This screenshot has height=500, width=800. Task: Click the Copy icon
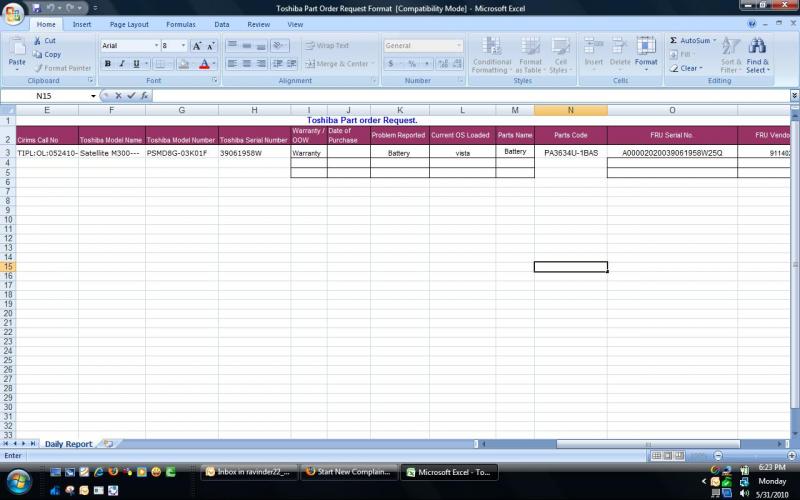tap(38, 54)
